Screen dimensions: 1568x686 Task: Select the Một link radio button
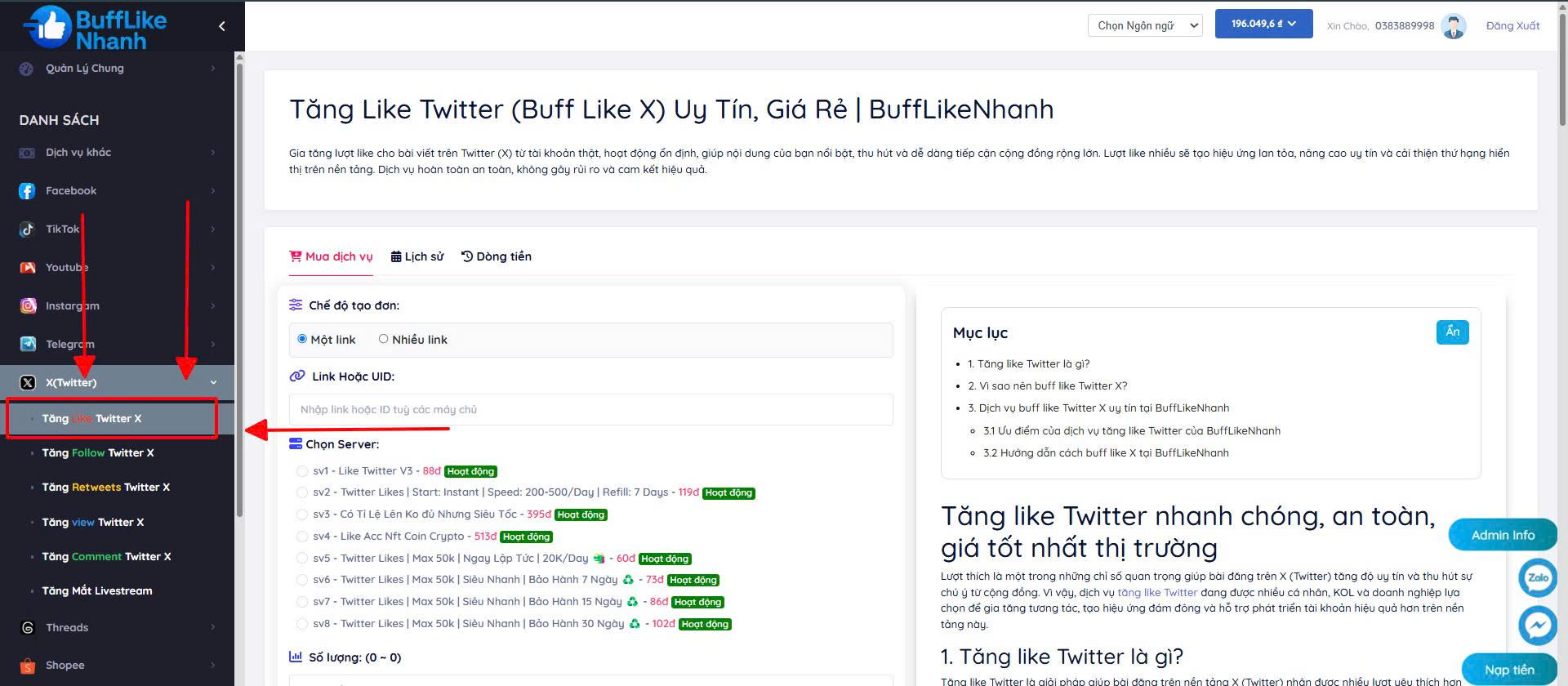(302, 339)
